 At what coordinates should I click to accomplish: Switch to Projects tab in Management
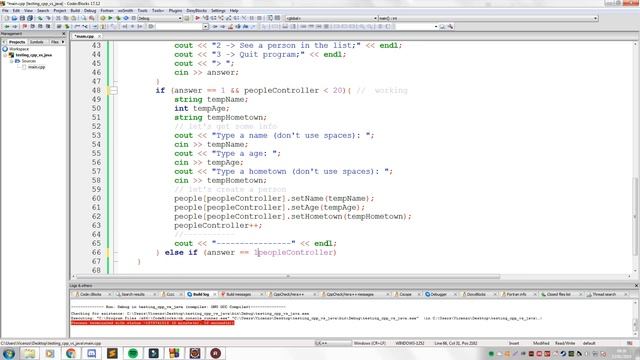(x=17, y=42)
